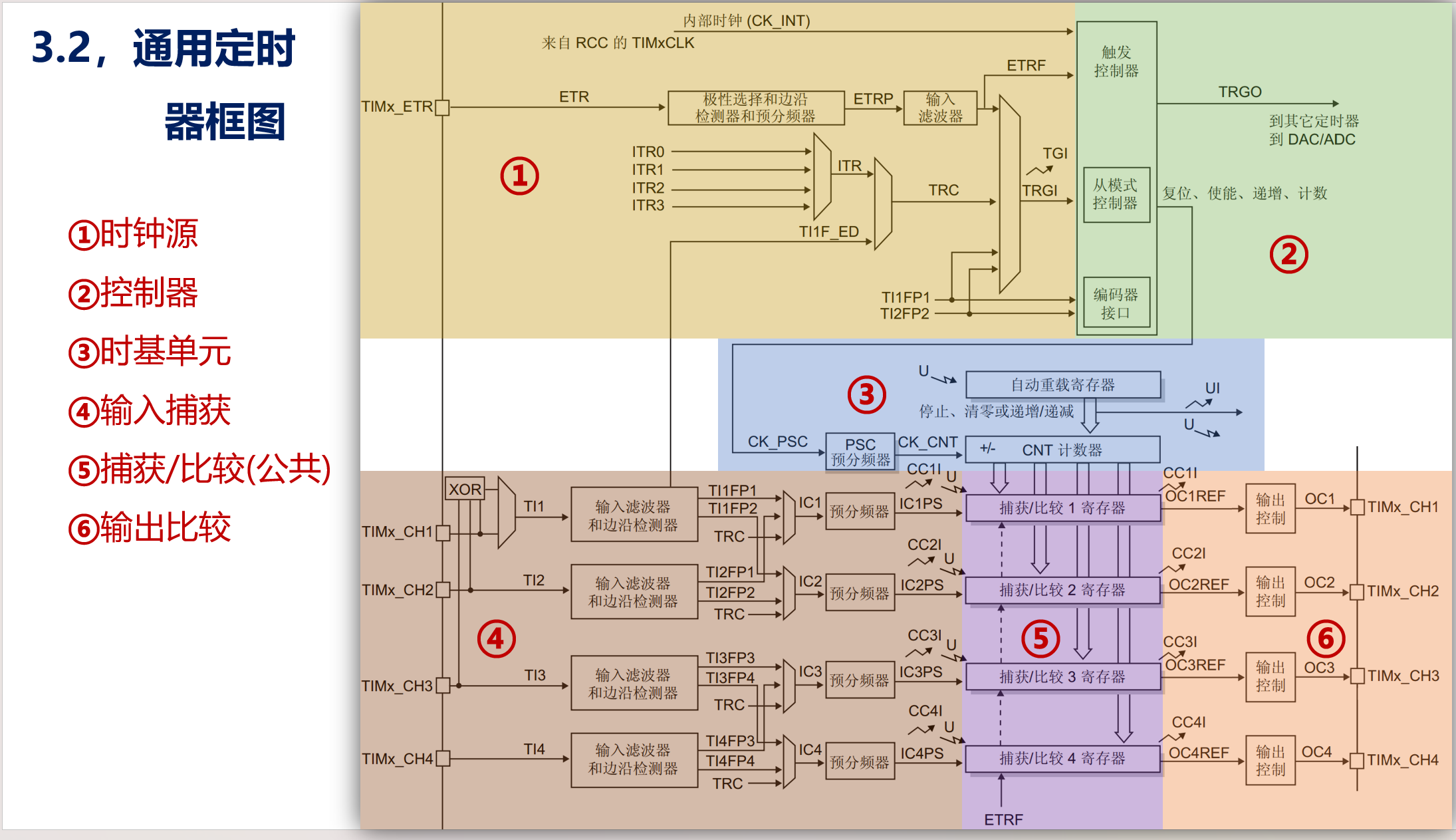The height and width of the screenshot is (840, 1456).
Task: Click the ETRP signal label
Action: point(873,98)
